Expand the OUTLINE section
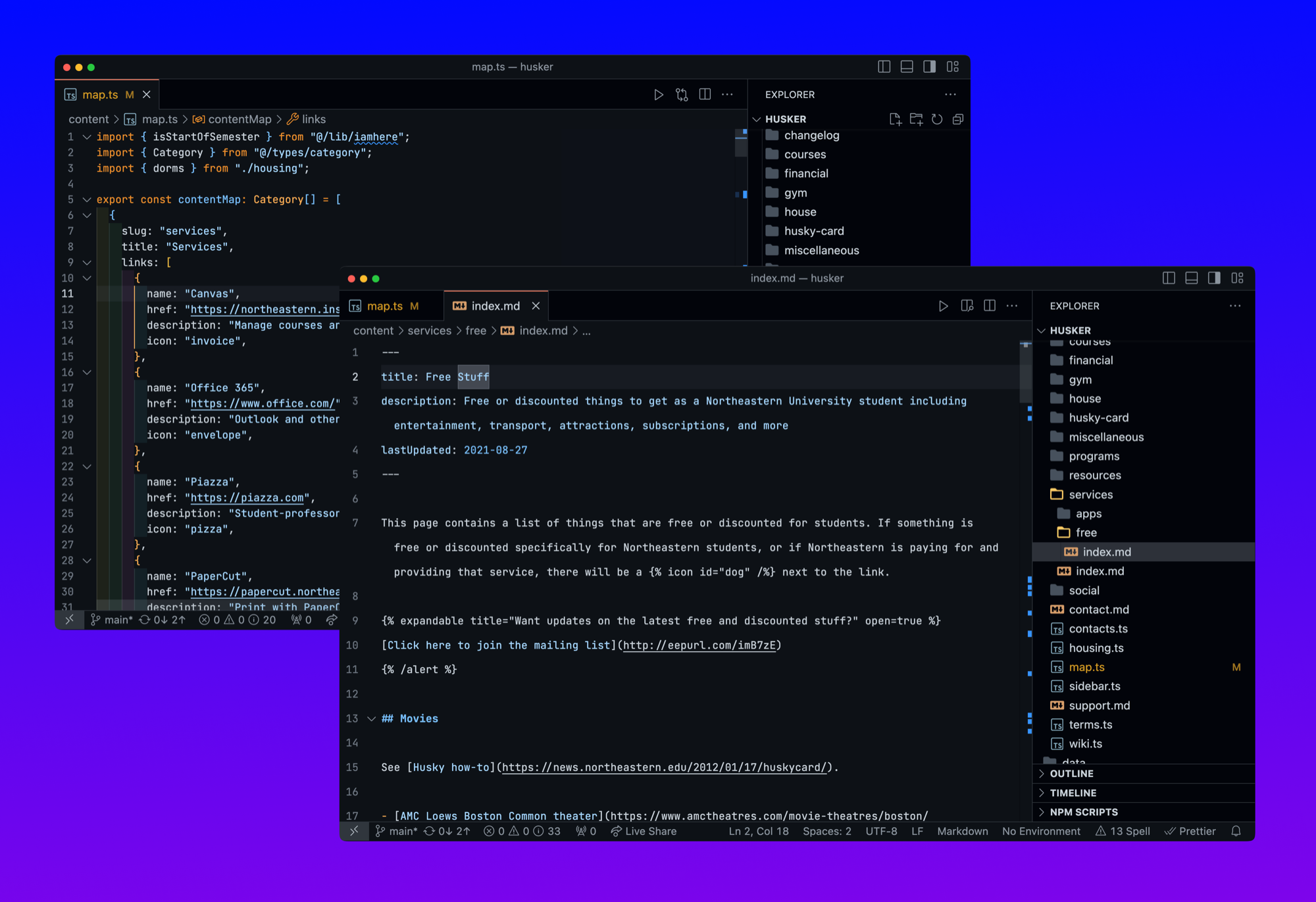 pos(1071,774)
